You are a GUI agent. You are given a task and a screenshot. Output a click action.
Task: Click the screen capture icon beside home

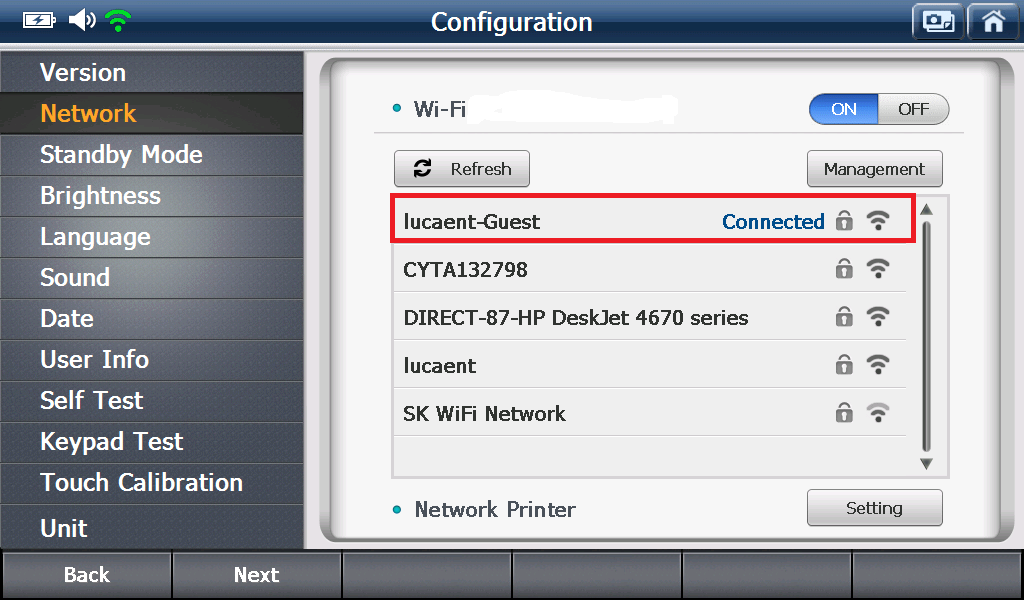coord(938,22)
